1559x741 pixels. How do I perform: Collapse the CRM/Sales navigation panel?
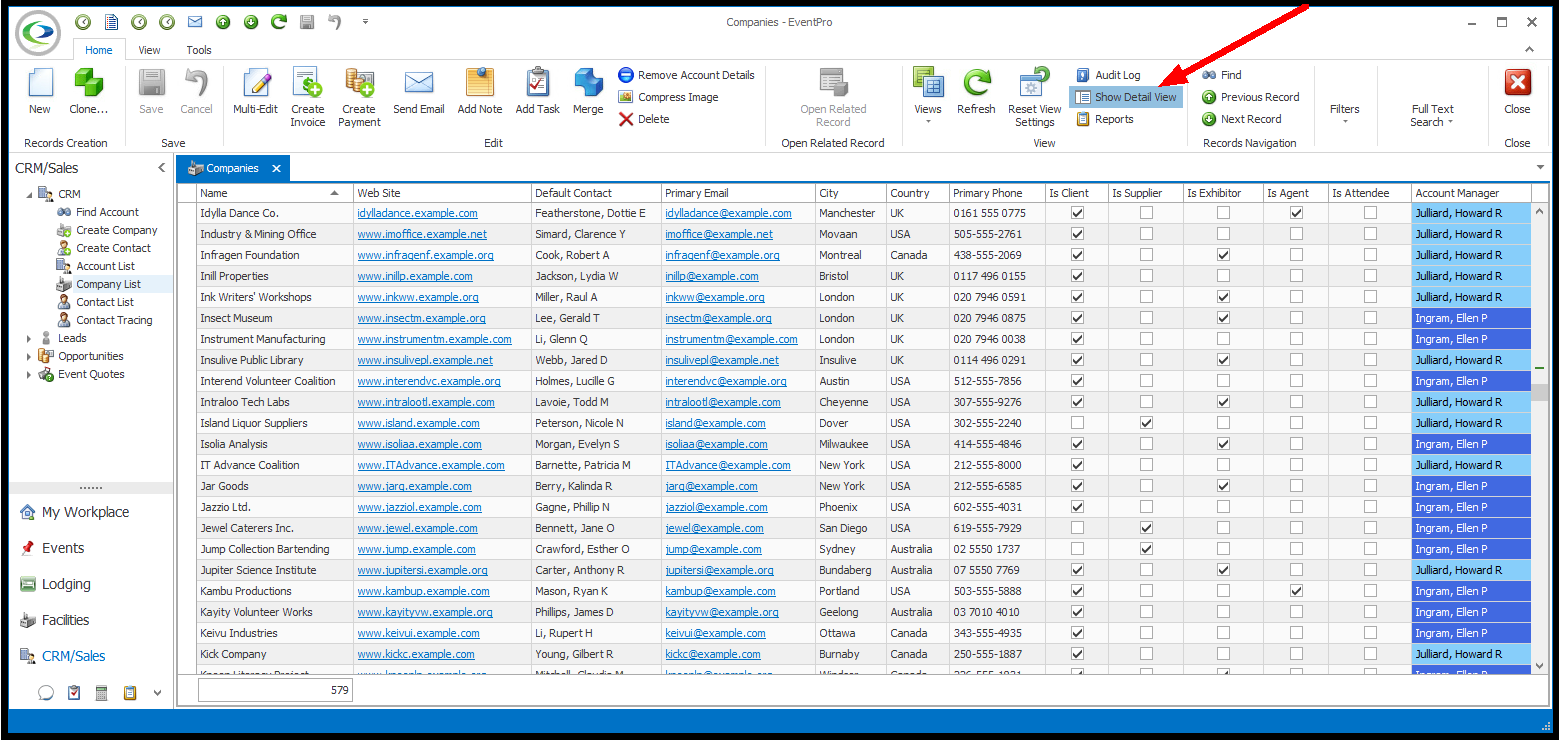point(162,168)
